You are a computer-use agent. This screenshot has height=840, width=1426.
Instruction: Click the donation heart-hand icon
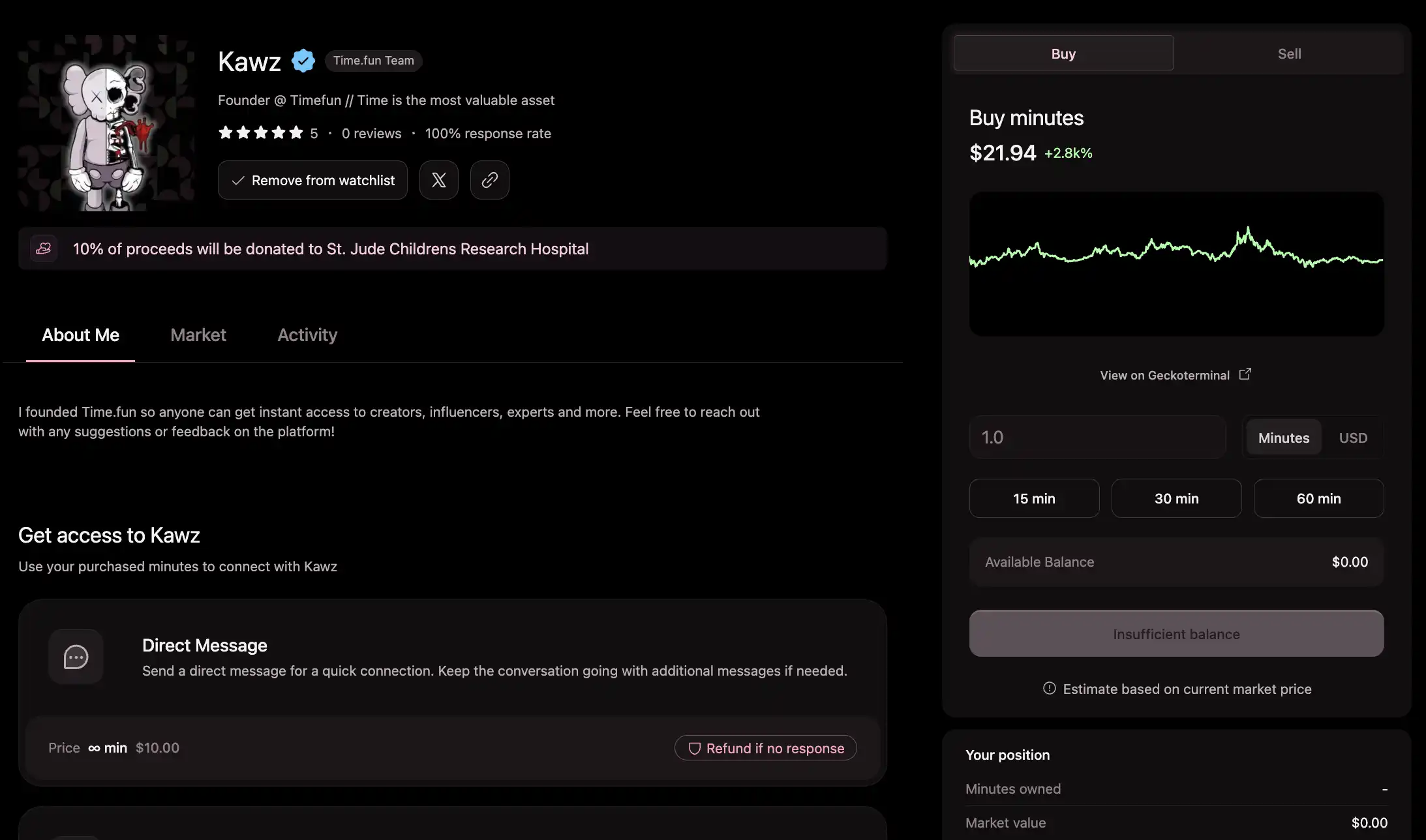point(44,248)
